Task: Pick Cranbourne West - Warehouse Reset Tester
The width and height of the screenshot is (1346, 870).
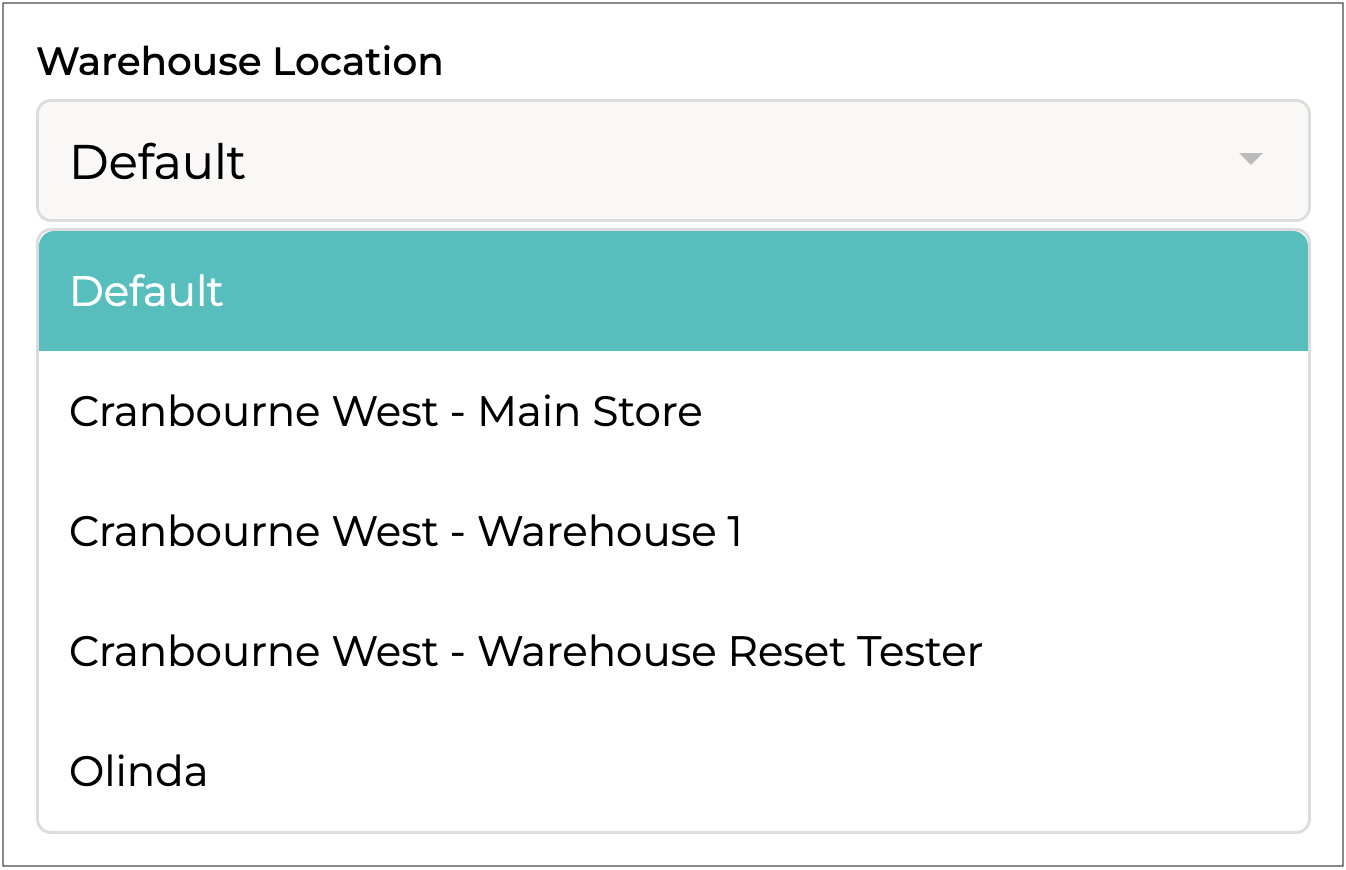Action: pos(525,652)
